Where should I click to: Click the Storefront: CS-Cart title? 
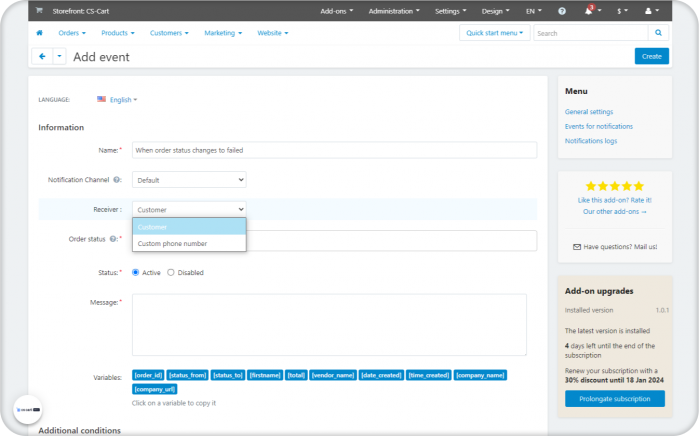(81, 11)
